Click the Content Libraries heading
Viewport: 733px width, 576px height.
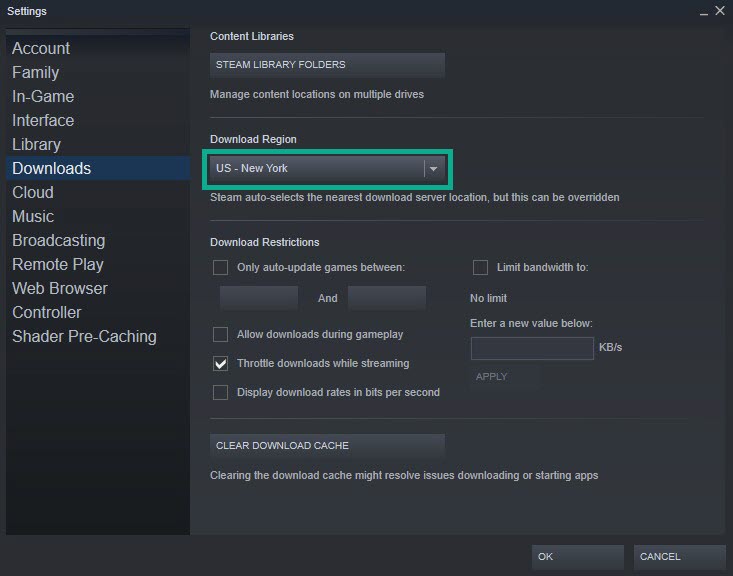point(252,36)
